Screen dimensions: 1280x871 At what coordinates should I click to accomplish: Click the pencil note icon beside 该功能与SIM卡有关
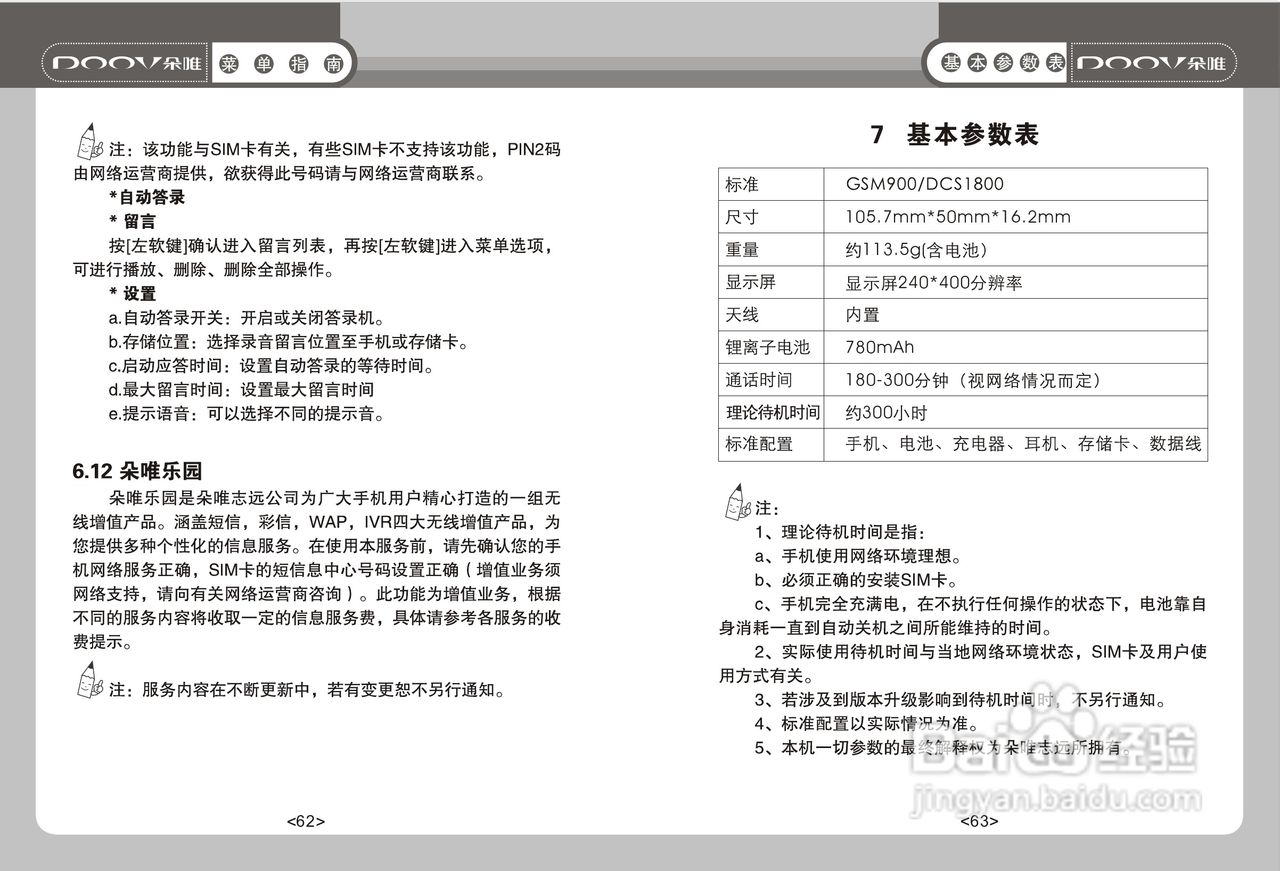[x=89, y=144]
